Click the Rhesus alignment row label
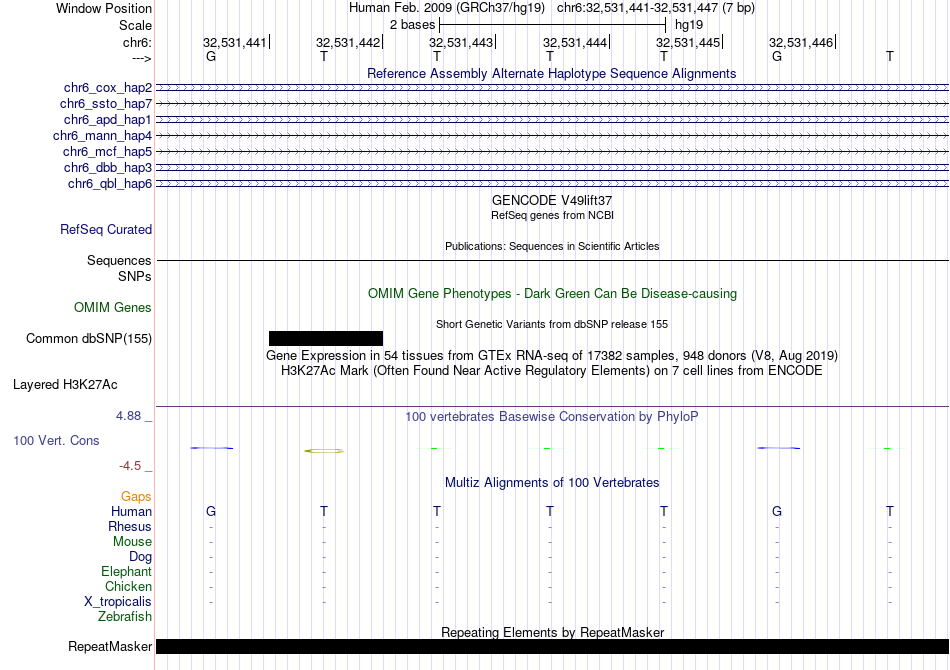The image size is (950, 670). pyautogui.click(x=130, y=526)
